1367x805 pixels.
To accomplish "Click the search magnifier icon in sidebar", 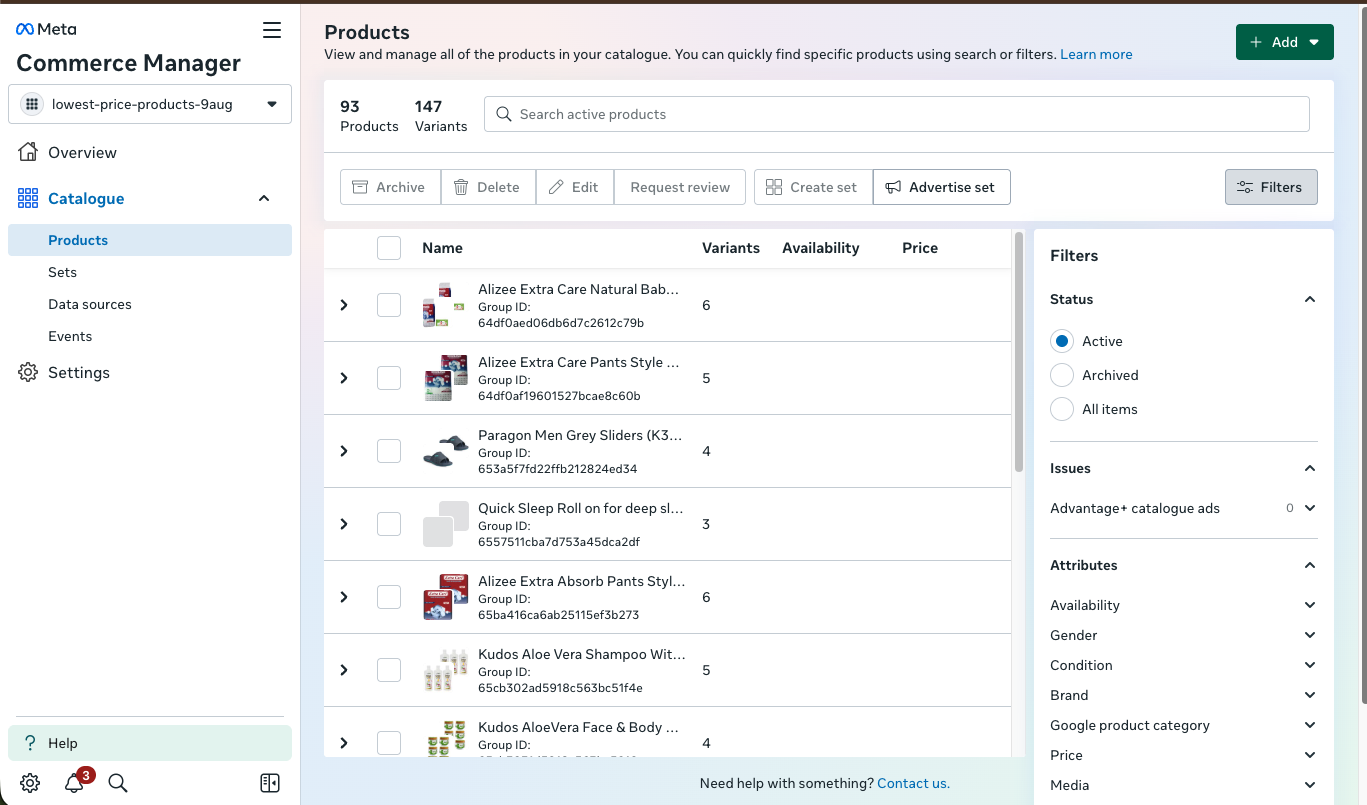I will tap(118, 783).
